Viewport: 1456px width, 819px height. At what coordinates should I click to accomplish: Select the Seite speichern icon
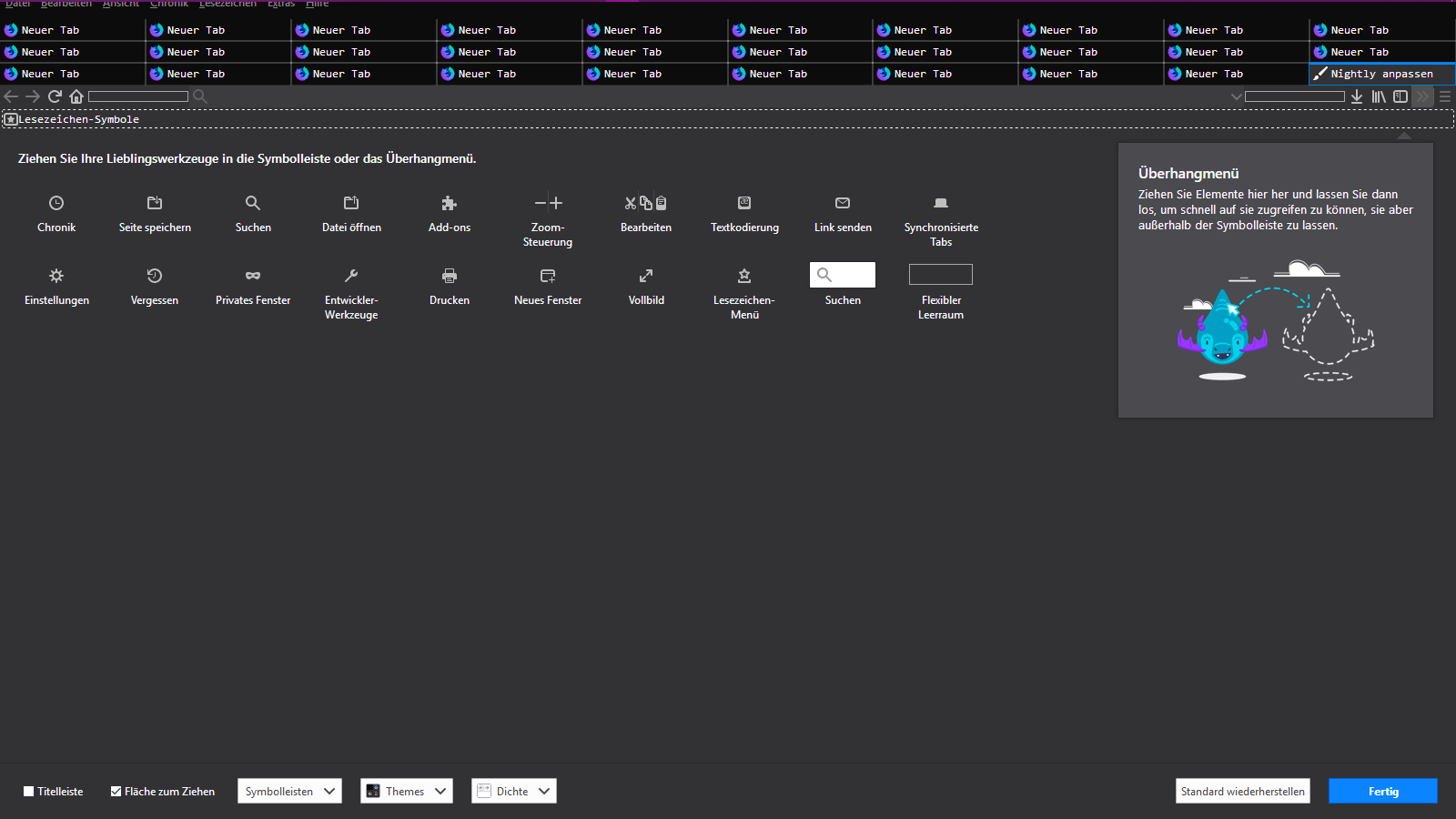point(155,203)
